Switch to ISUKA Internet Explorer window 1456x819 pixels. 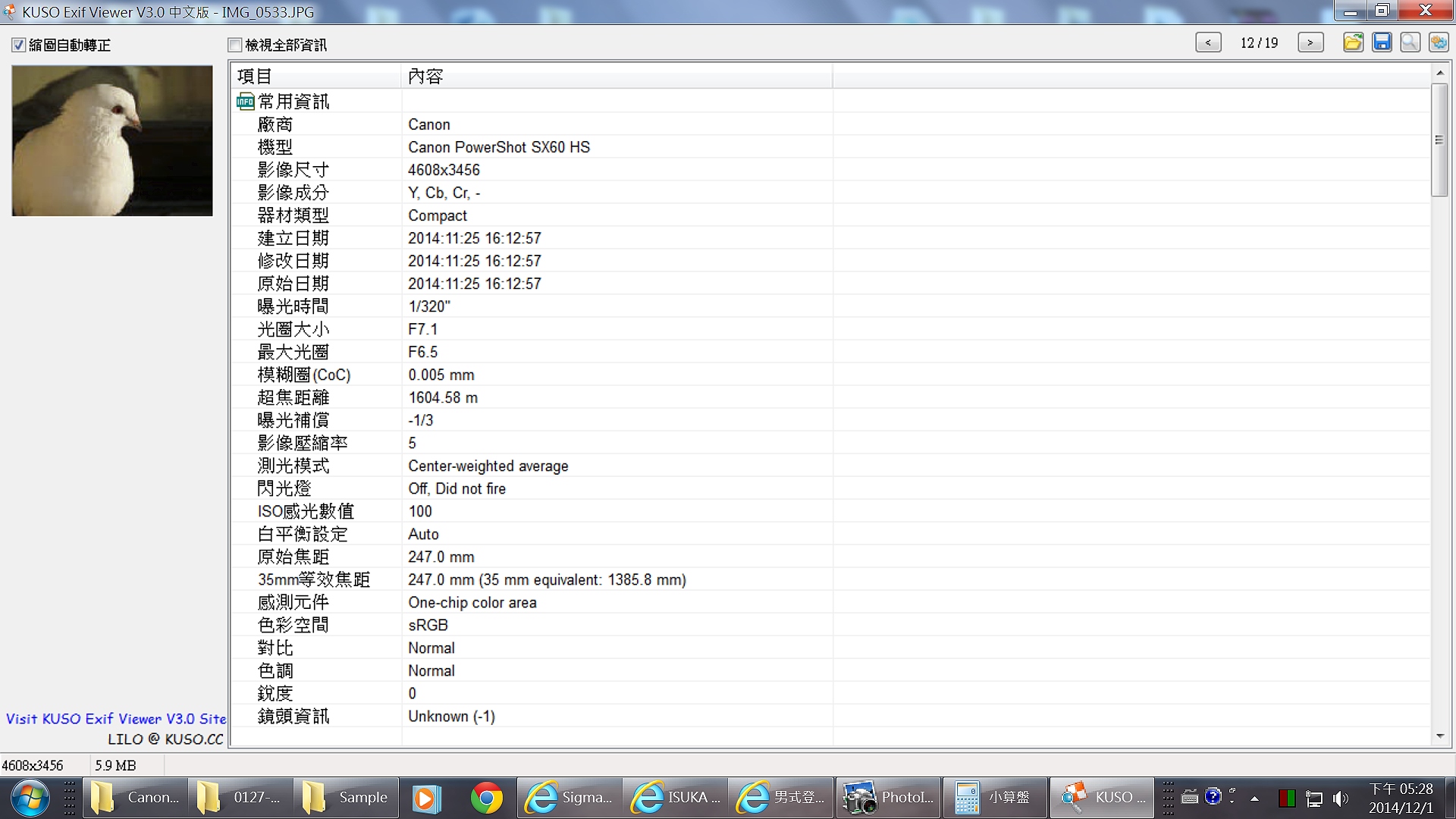click(676, 798)
